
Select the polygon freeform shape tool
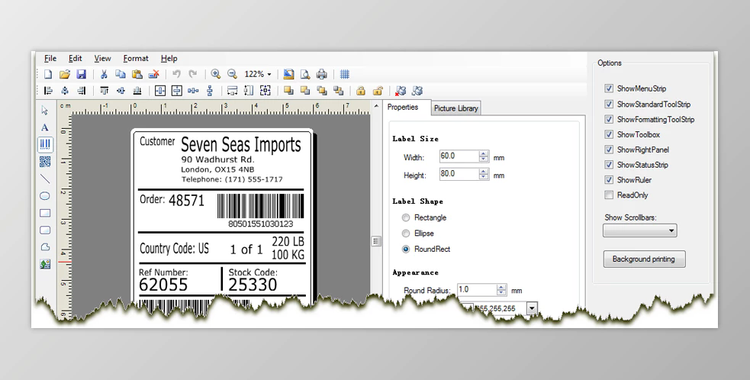(45, 247)
